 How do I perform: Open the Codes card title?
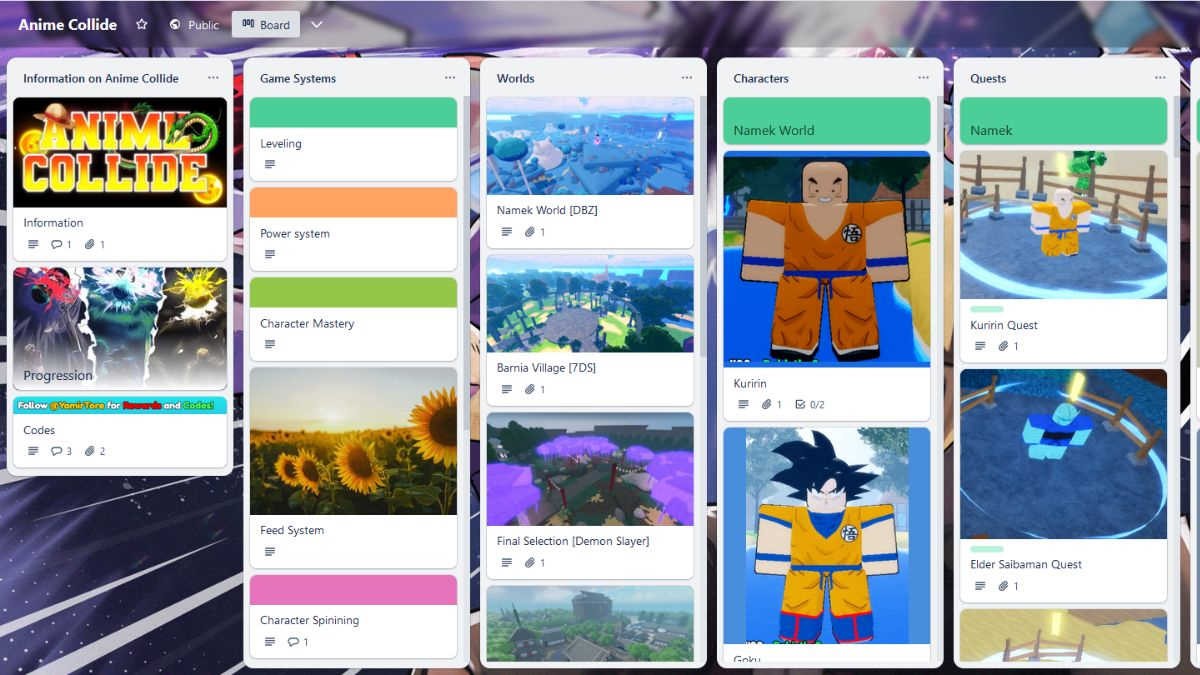point(40,430)
